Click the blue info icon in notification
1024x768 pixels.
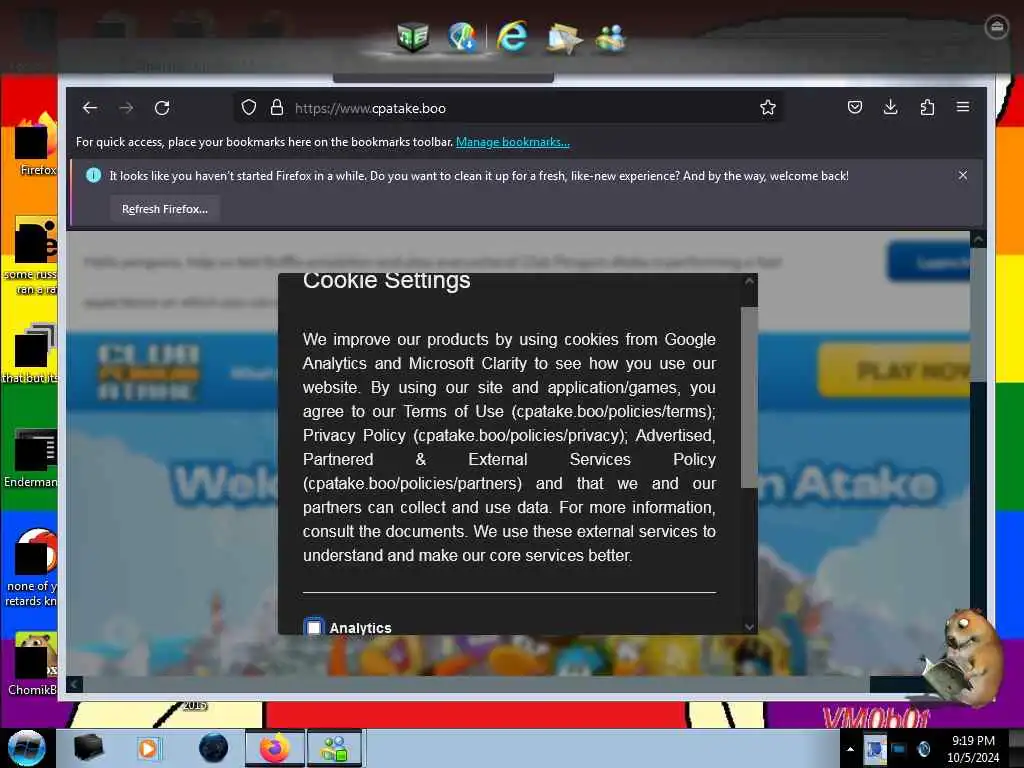point(93,175)
